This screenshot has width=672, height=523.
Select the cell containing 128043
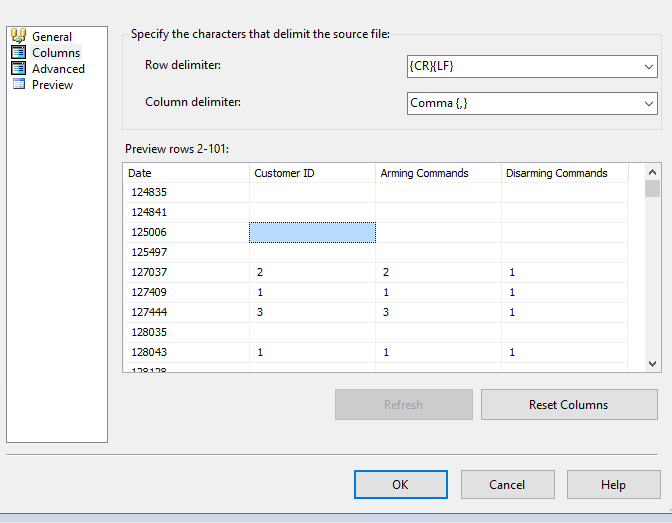click(x=186, y=352)
